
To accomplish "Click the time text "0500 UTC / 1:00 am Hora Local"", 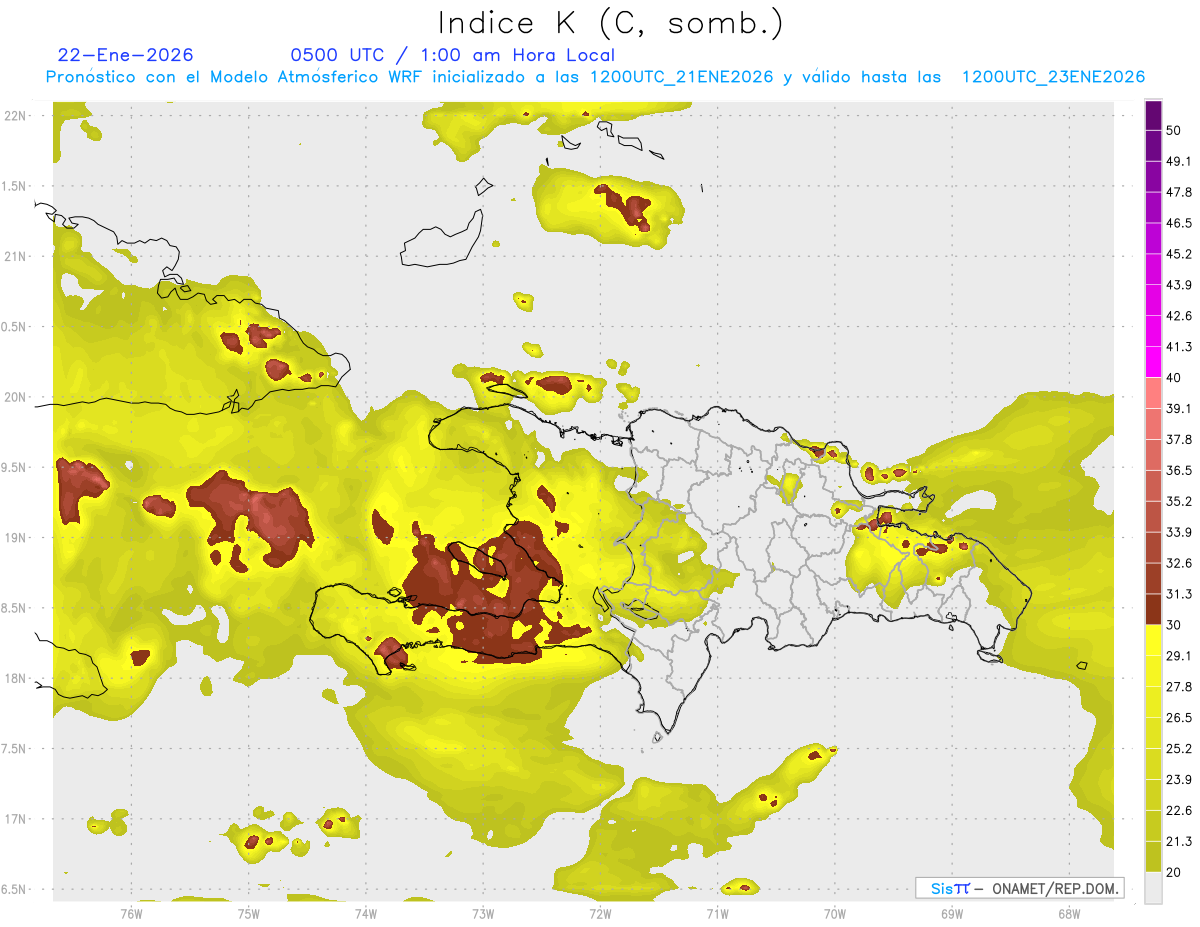I will [x=453, y=55].
